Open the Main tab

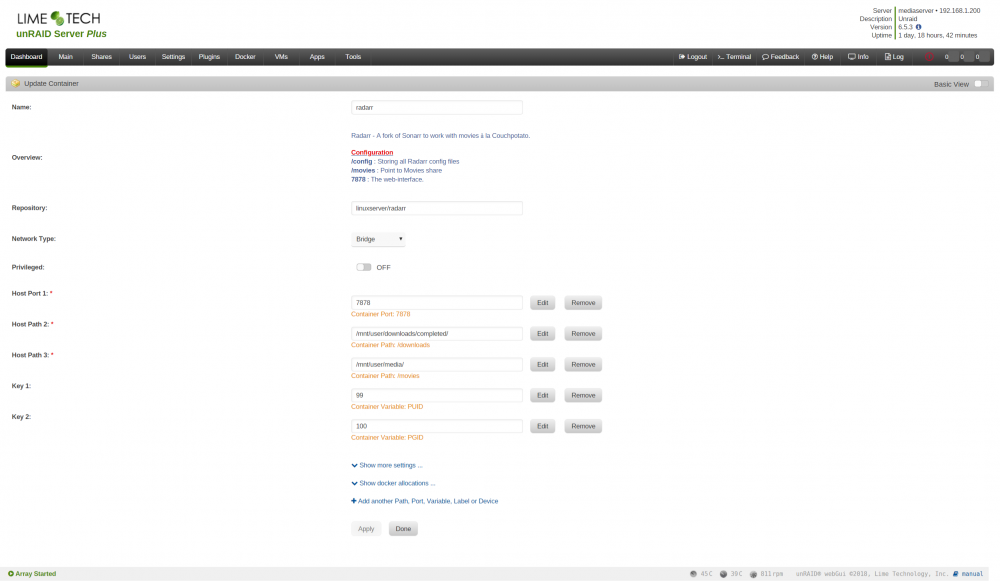(x=66, y=57)
